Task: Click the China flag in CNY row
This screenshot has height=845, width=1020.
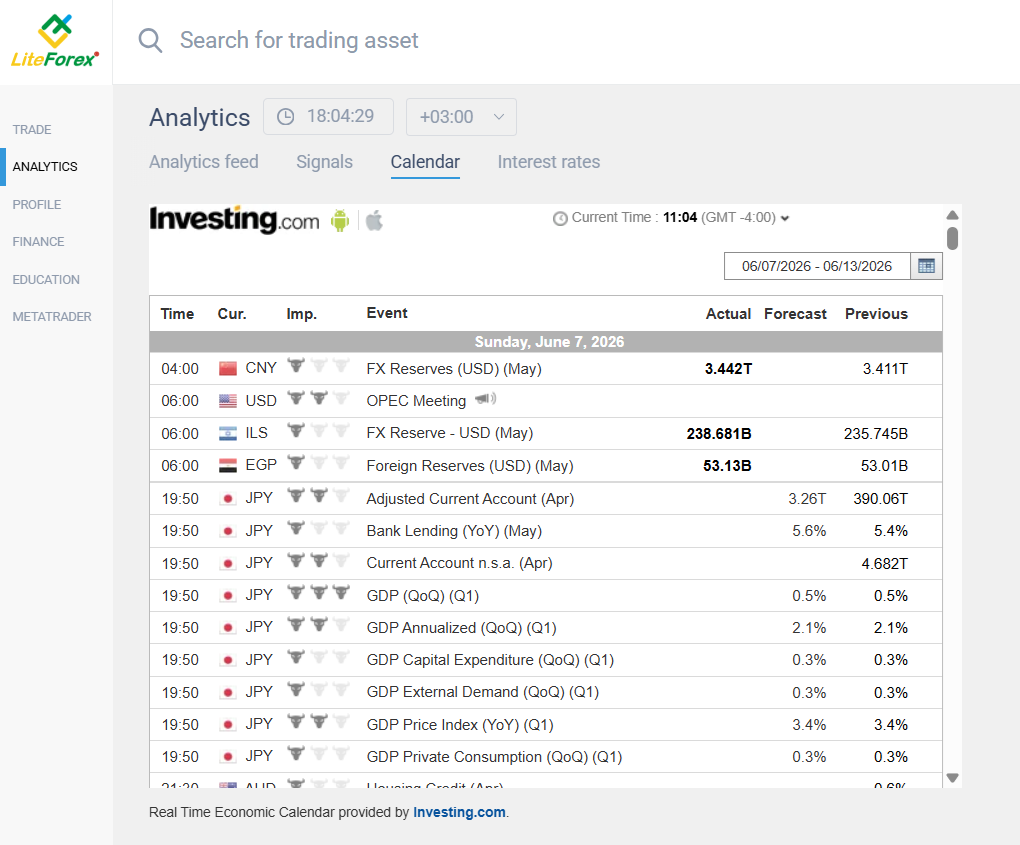Action: [x=228, y=369]
